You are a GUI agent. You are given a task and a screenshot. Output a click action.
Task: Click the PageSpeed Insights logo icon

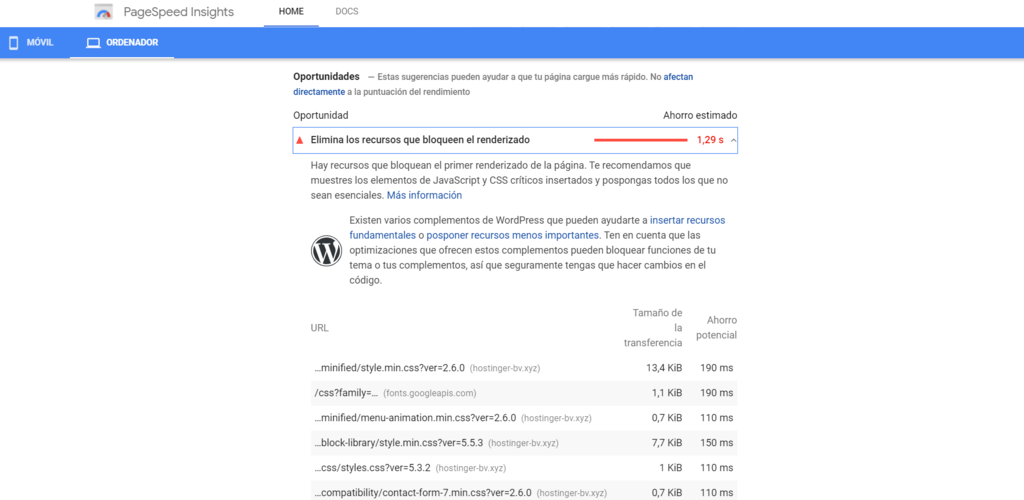[x=104, y=12]
